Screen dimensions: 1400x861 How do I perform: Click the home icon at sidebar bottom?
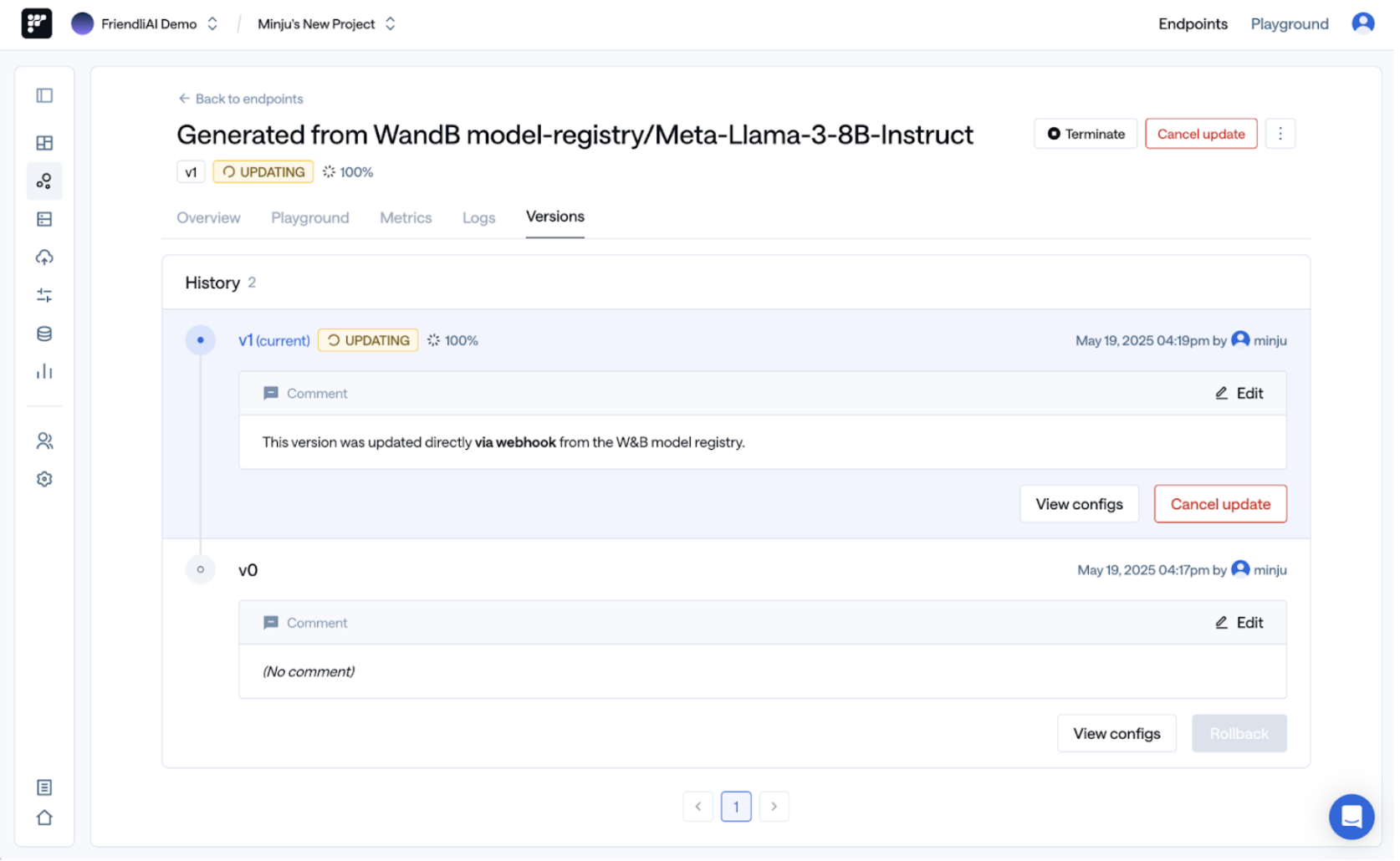pyautogui.click(x=43, y=817)
